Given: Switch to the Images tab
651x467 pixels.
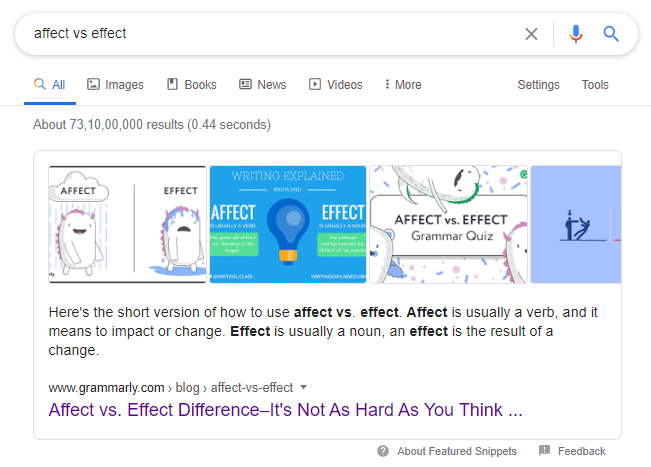Looking at the screenshot, I should [115, 85].
